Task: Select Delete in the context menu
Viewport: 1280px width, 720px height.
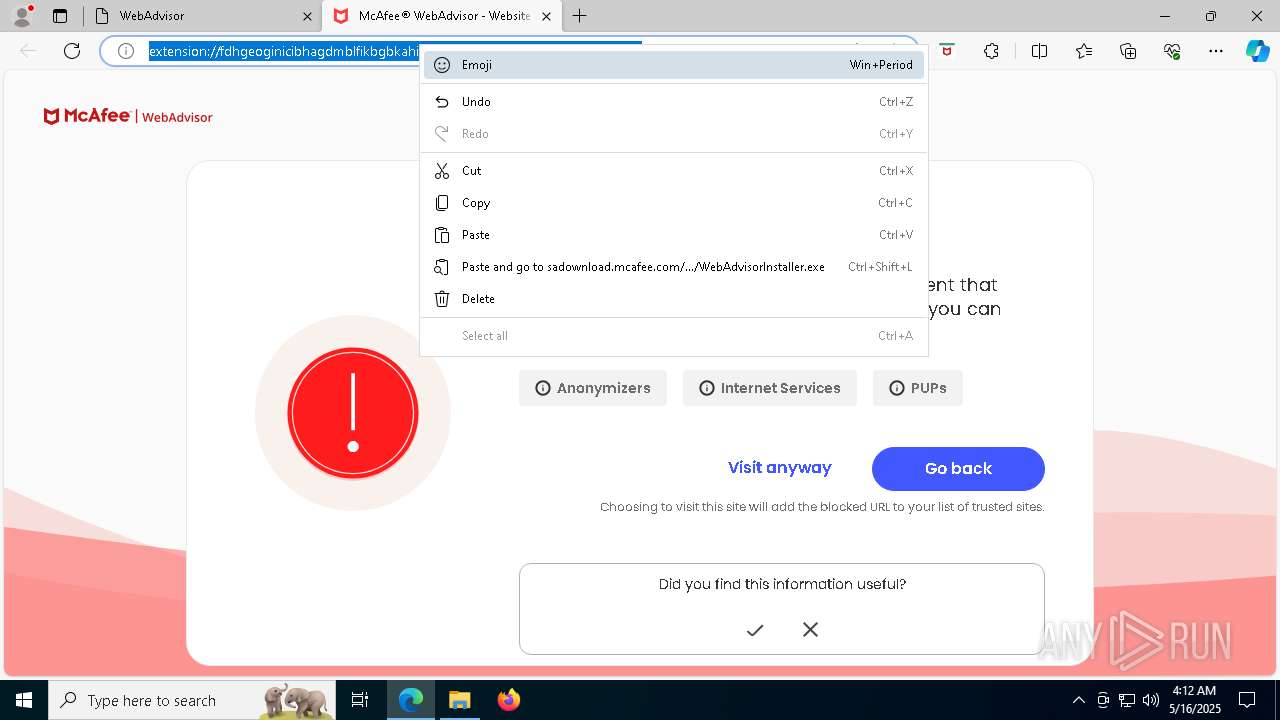Action: [673, 299]
